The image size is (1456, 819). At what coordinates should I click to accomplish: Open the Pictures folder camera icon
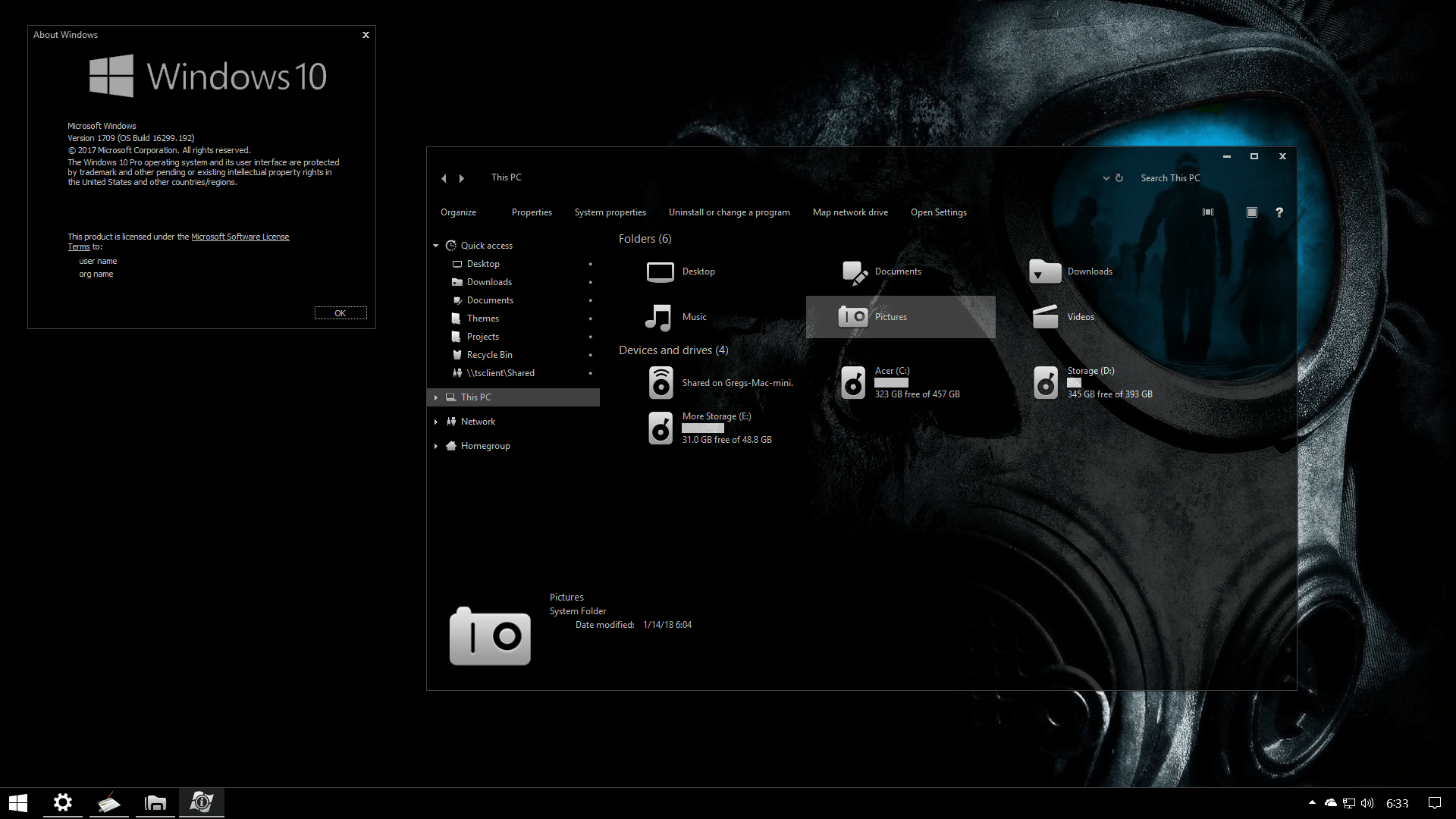click(x=852, y=316)
